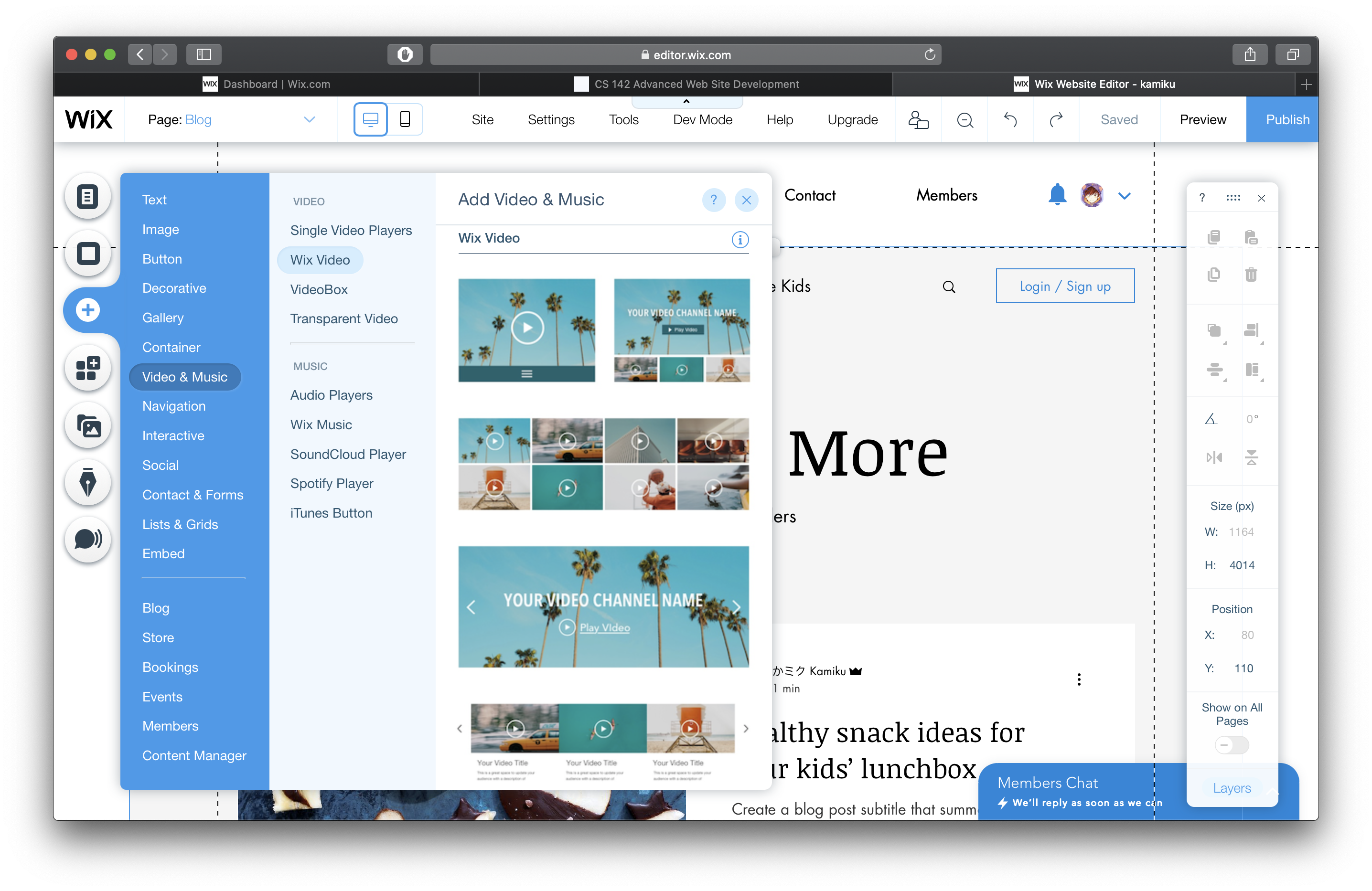Open the Media manager icon in the sidebar
Viewport: 1372px width, 891px height.
[x=87, y=426]
